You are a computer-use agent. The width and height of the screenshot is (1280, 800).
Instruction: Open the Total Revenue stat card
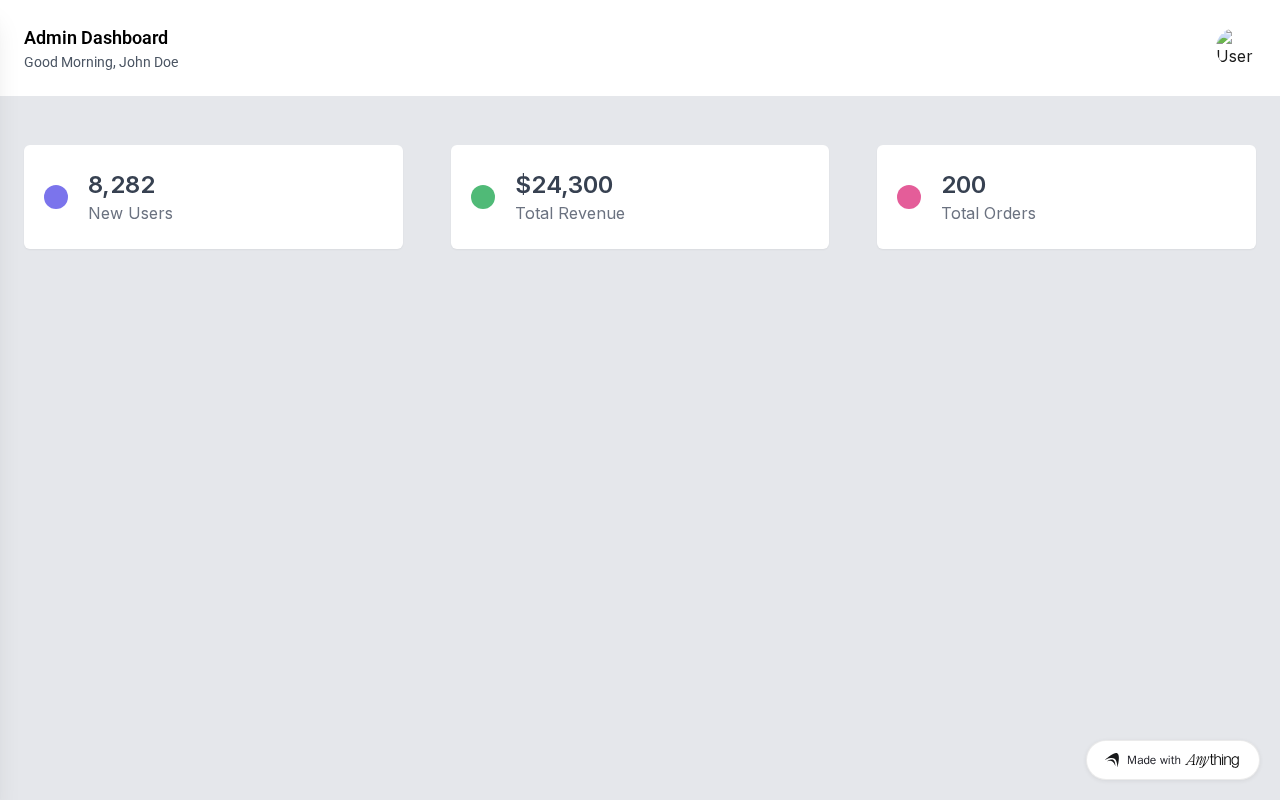pos(640,197)
